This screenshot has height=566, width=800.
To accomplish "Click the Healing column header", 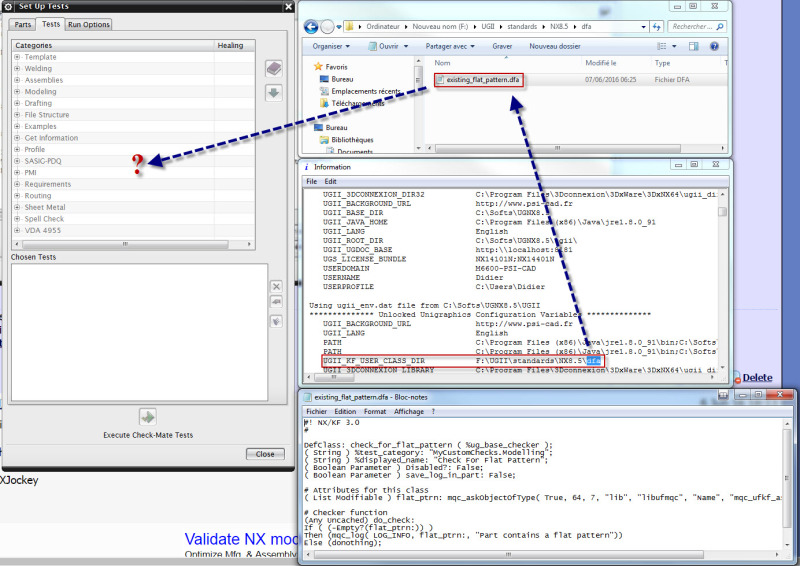I will click(234, 45).
